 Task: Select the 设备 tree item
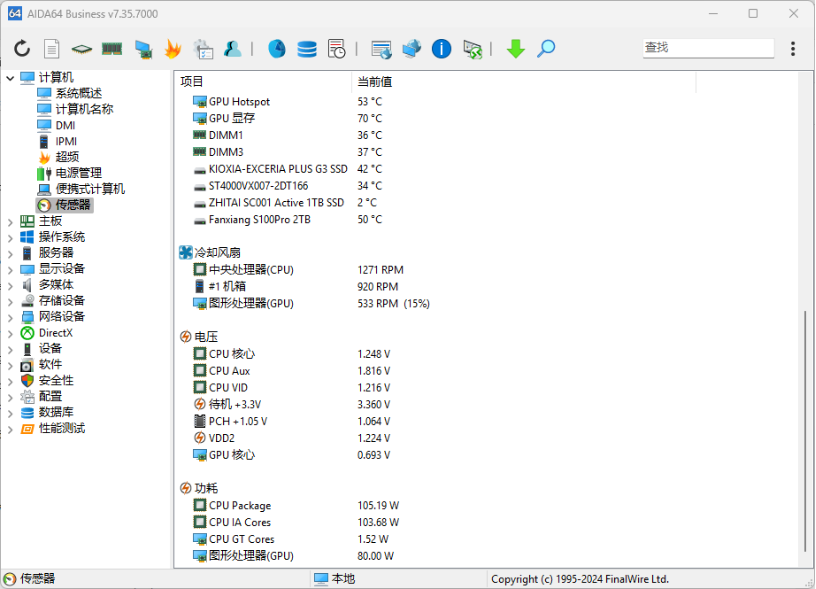50,348
